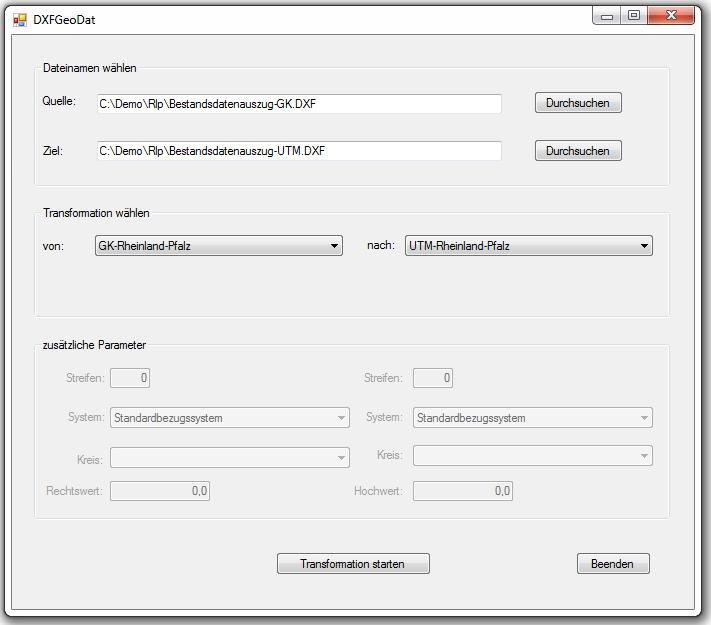Maximize the DXFGeoDat window

tap(633, 16)
